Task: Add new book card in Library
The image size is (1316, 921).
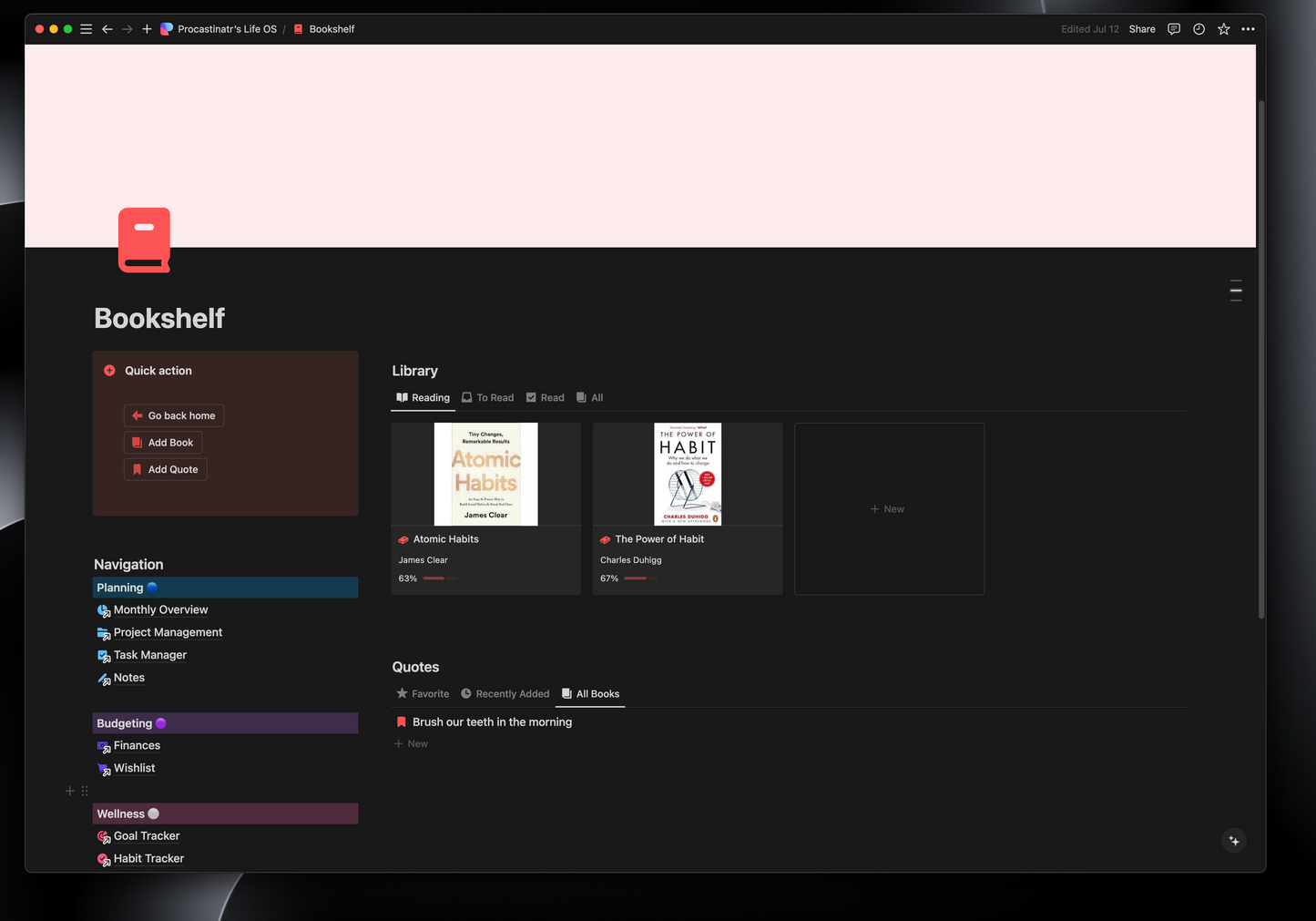Action: (x=889, y=508)
